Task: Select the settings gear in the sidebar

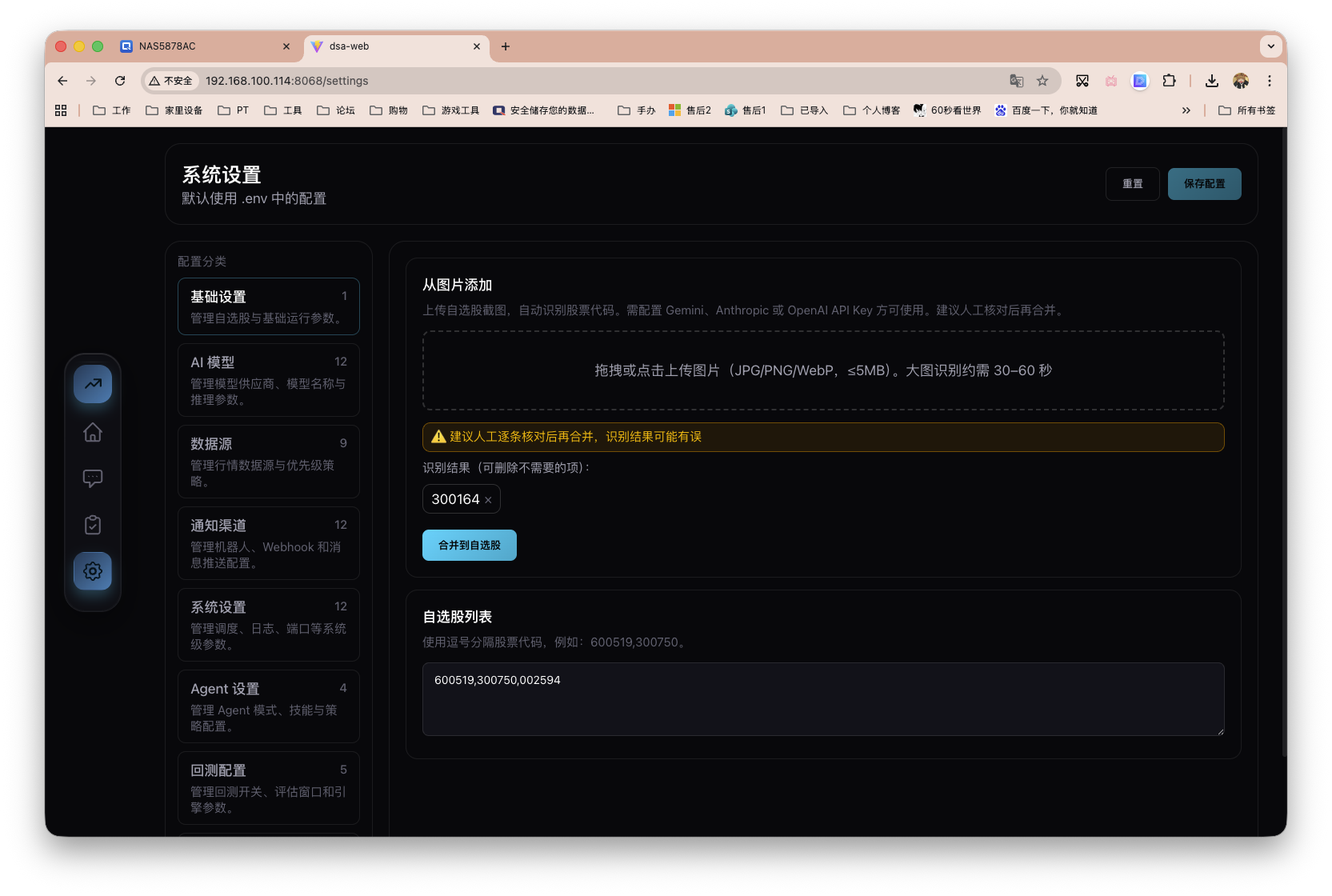Action: pyautogui.click(x=92, y=570)
